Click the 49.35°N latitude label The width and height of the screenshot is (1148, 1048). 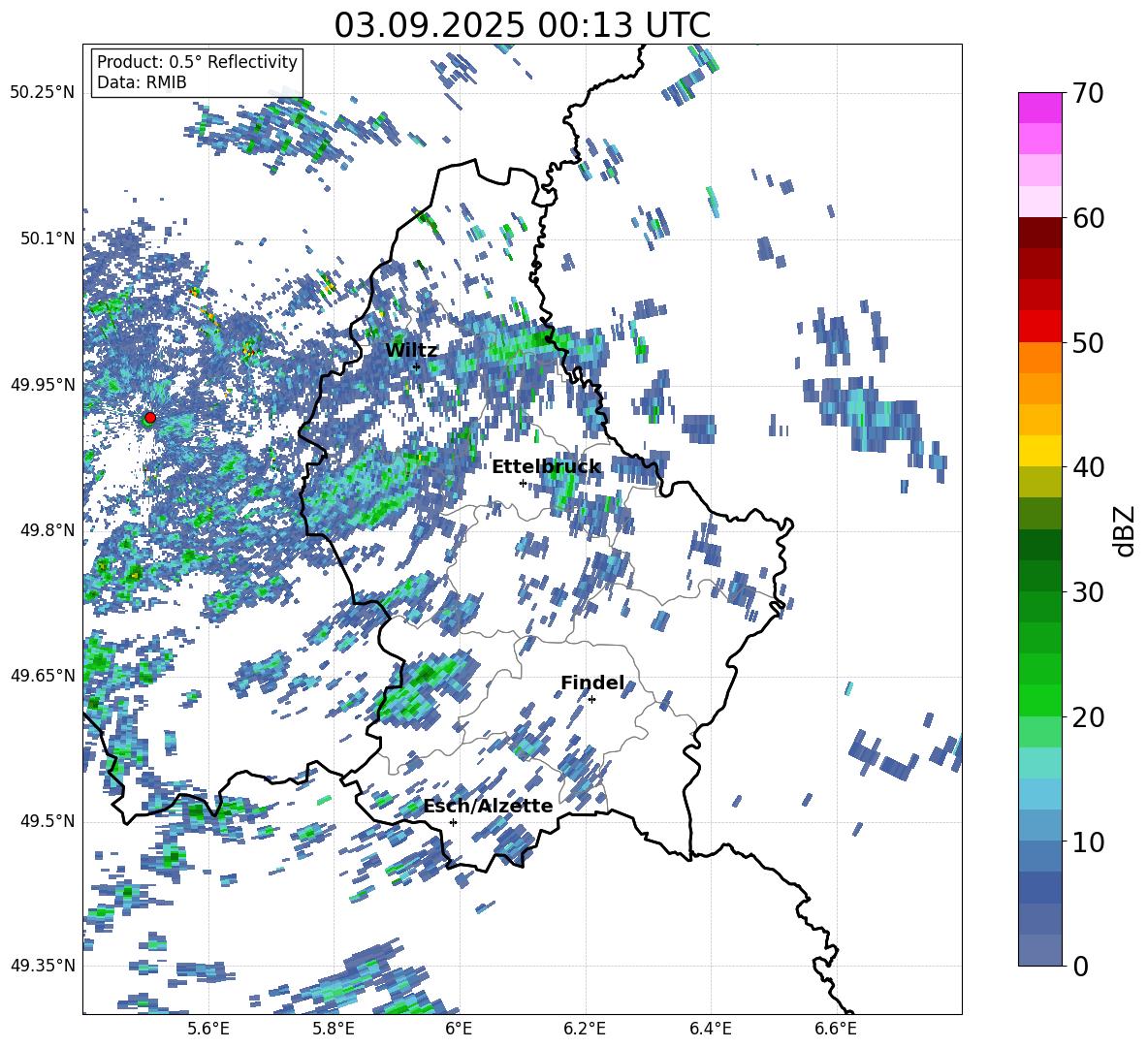(x=43, y=966)
